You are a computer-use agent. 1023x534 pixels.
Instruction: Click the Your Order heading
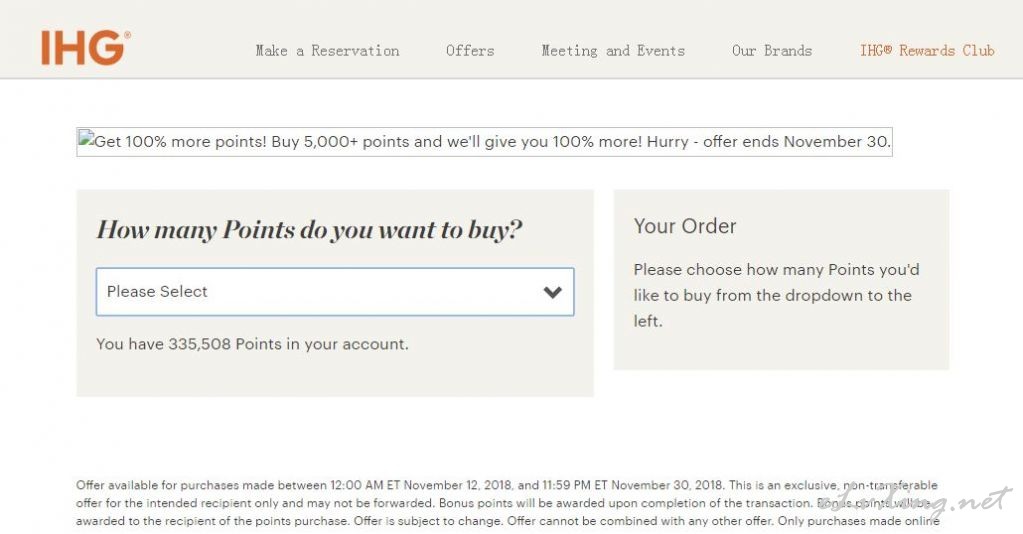pyautogui.click(x=685, y=226)
